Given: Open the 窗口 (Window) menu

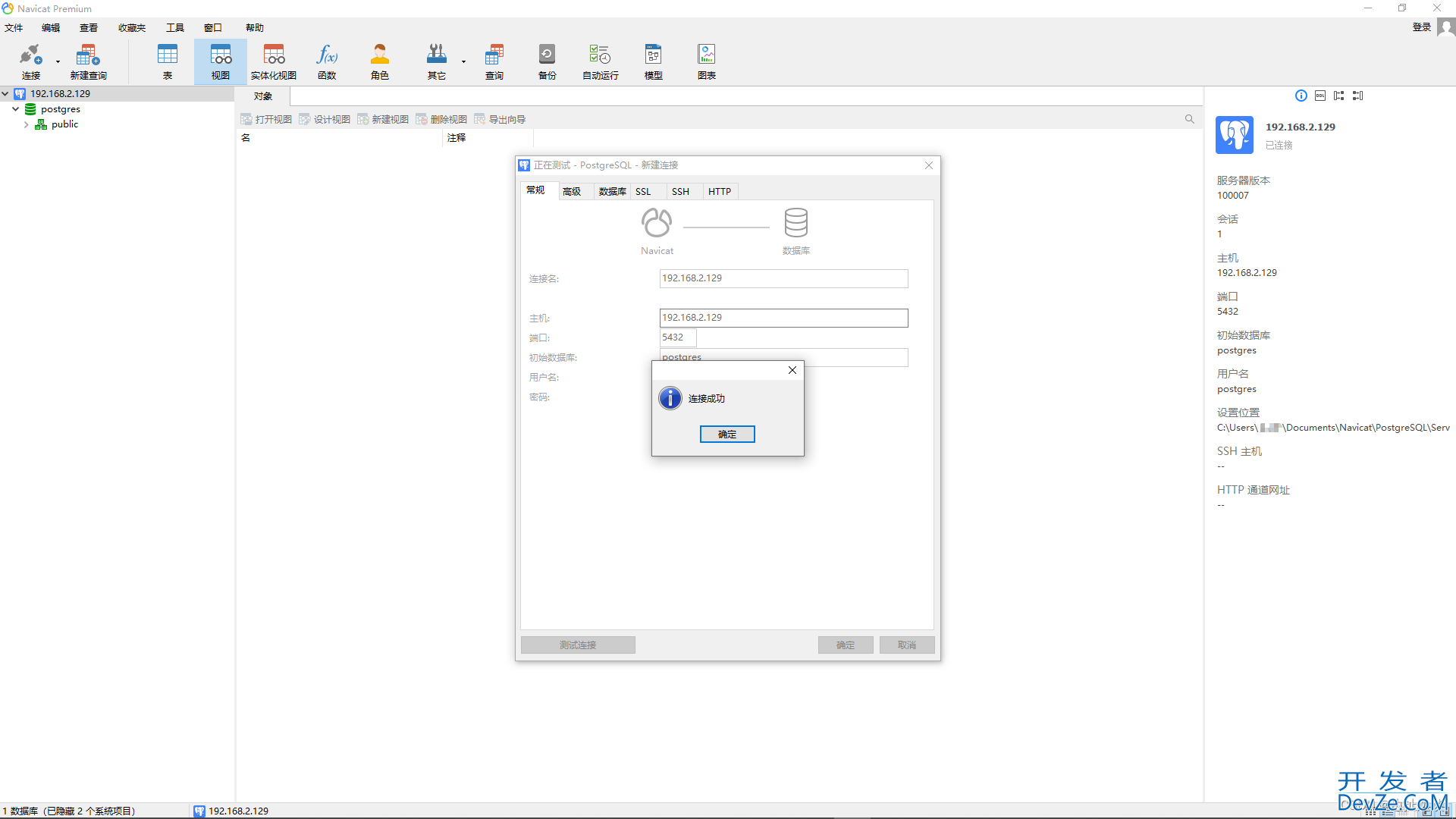Looking at the screenshot, I should coord(213,28).
